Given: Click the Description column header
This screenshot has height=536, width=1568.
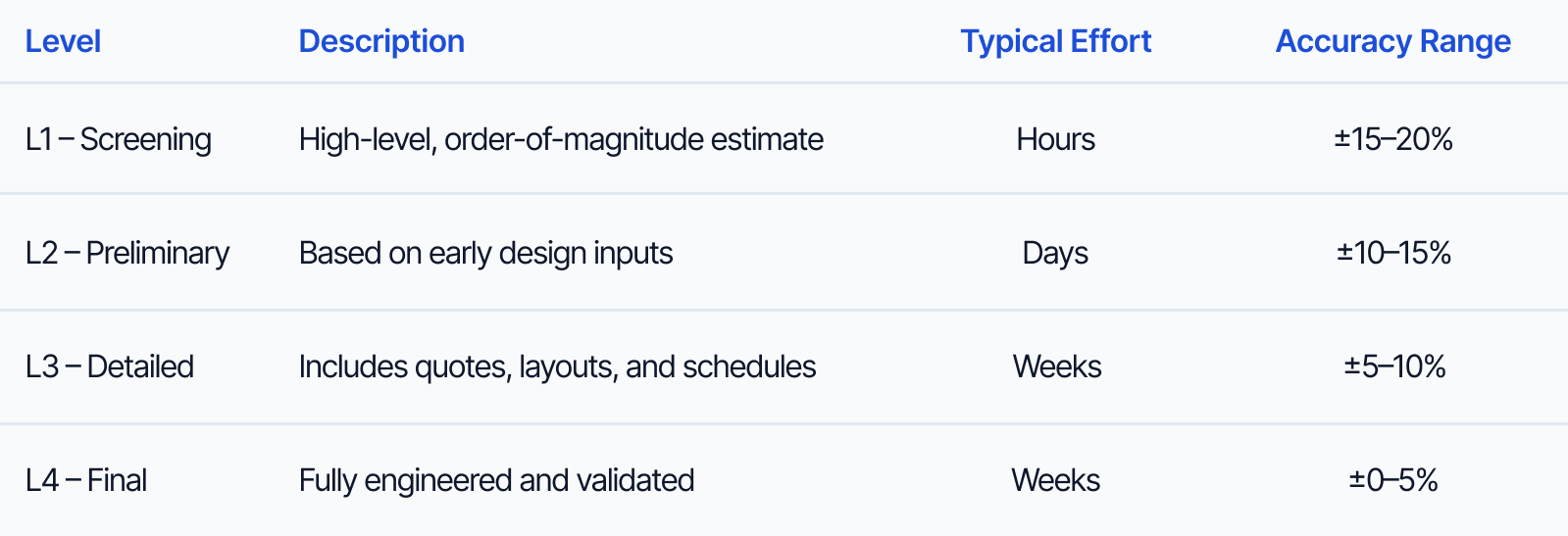Looking at the screenshot, I should [x=381, y=41].
